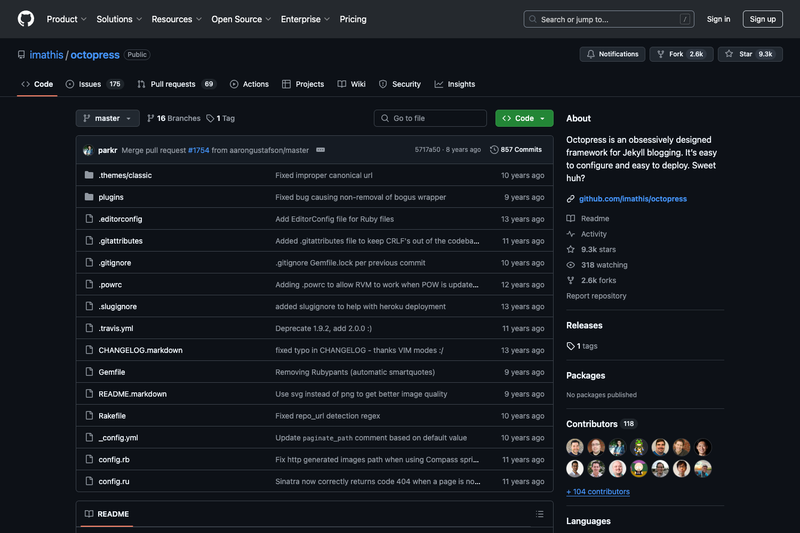Switch to the Code tab
This screenshot has width=800, height=533.
coord(37,84)
